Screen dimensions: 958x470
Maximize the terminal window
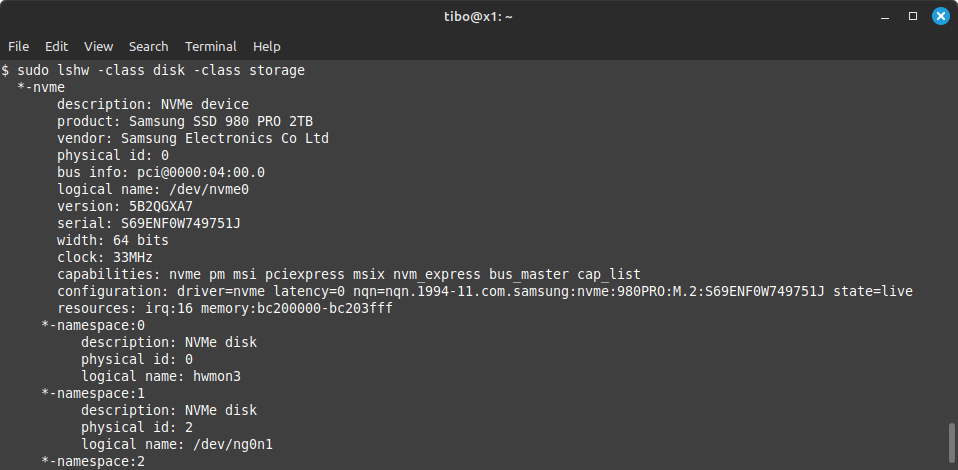point(913,16)
